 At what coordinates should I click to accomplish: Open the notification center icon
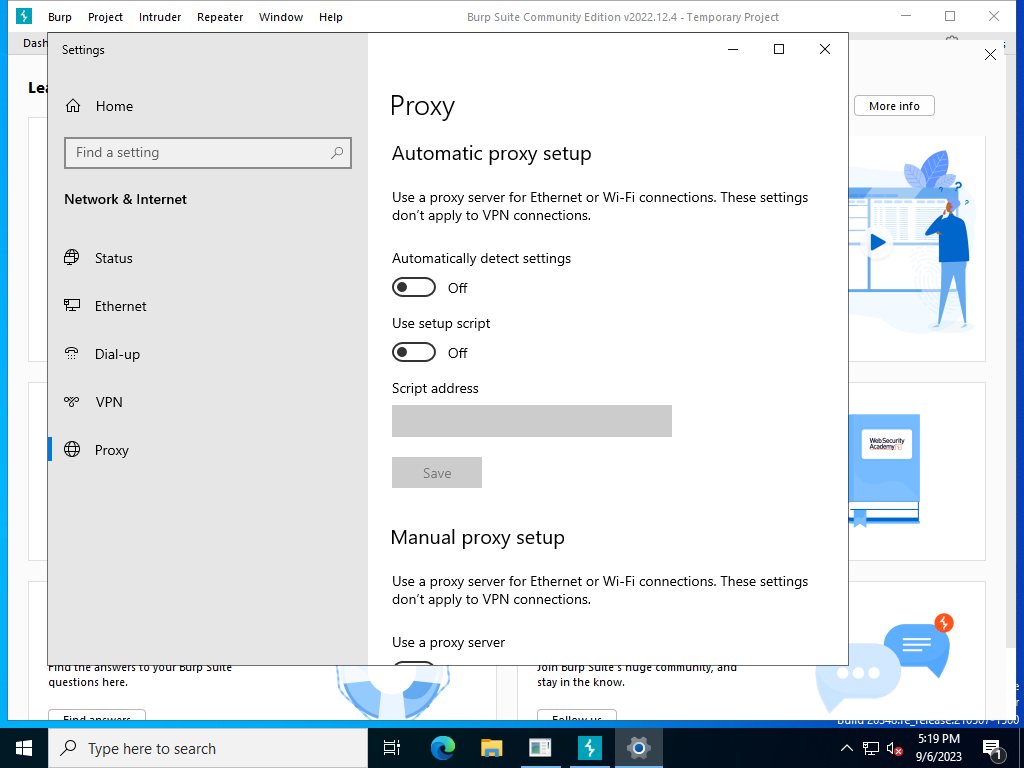pos(993,749)
